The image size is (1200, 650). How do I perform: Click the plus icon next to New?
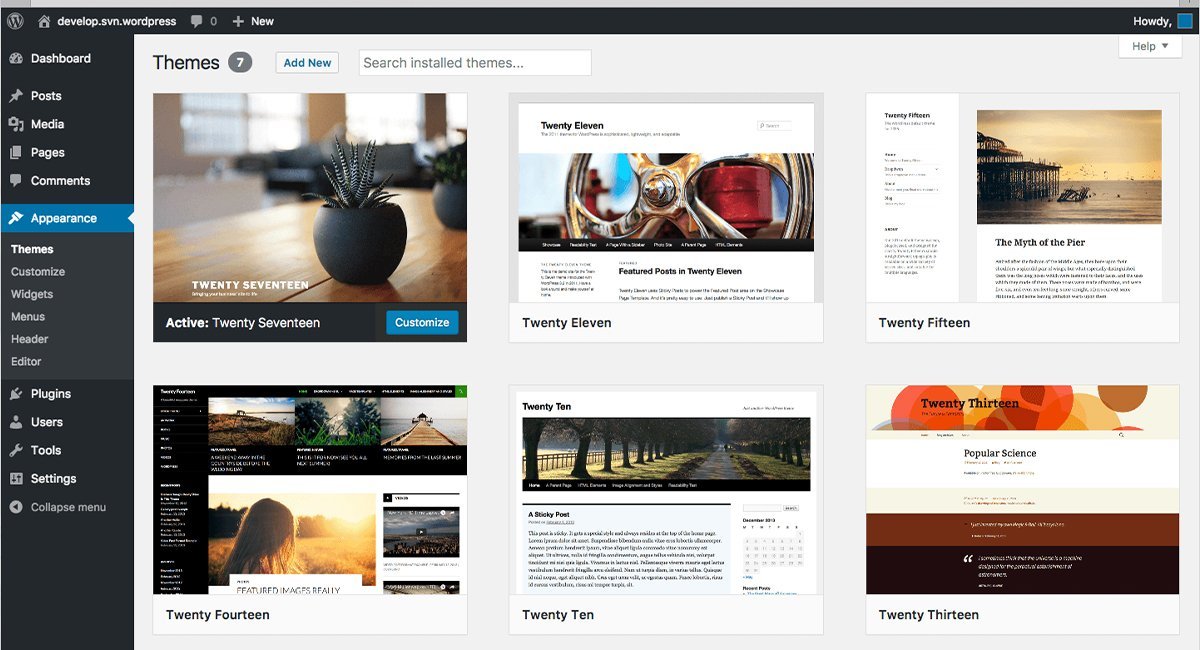click(238, 21)
